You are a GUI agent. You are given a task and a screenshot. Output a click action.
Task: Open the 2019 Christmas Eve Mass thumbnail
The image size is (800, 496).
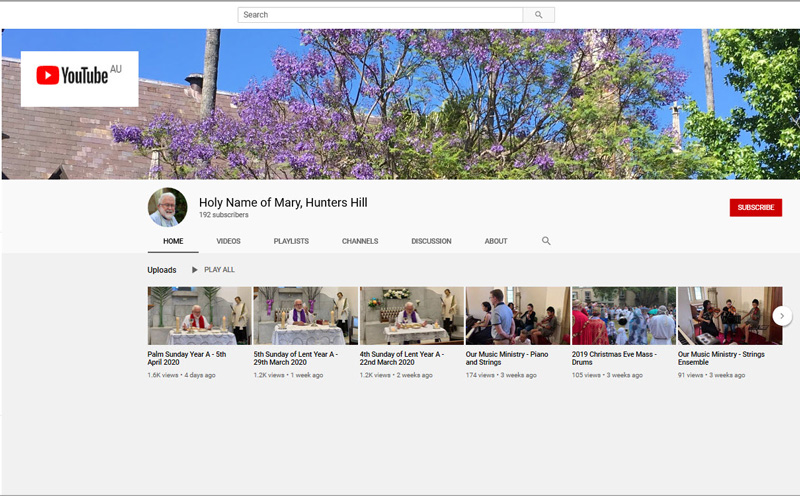624,315
